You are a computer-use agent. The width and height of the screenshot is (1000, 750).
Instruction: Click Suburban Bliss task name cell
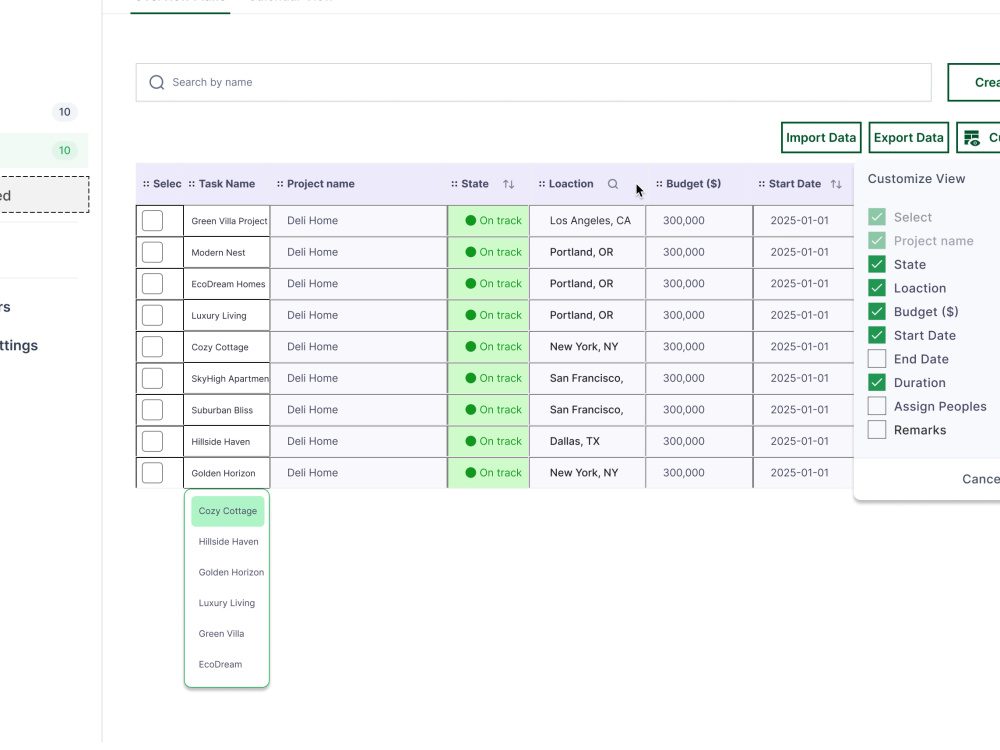coord(226,410)
